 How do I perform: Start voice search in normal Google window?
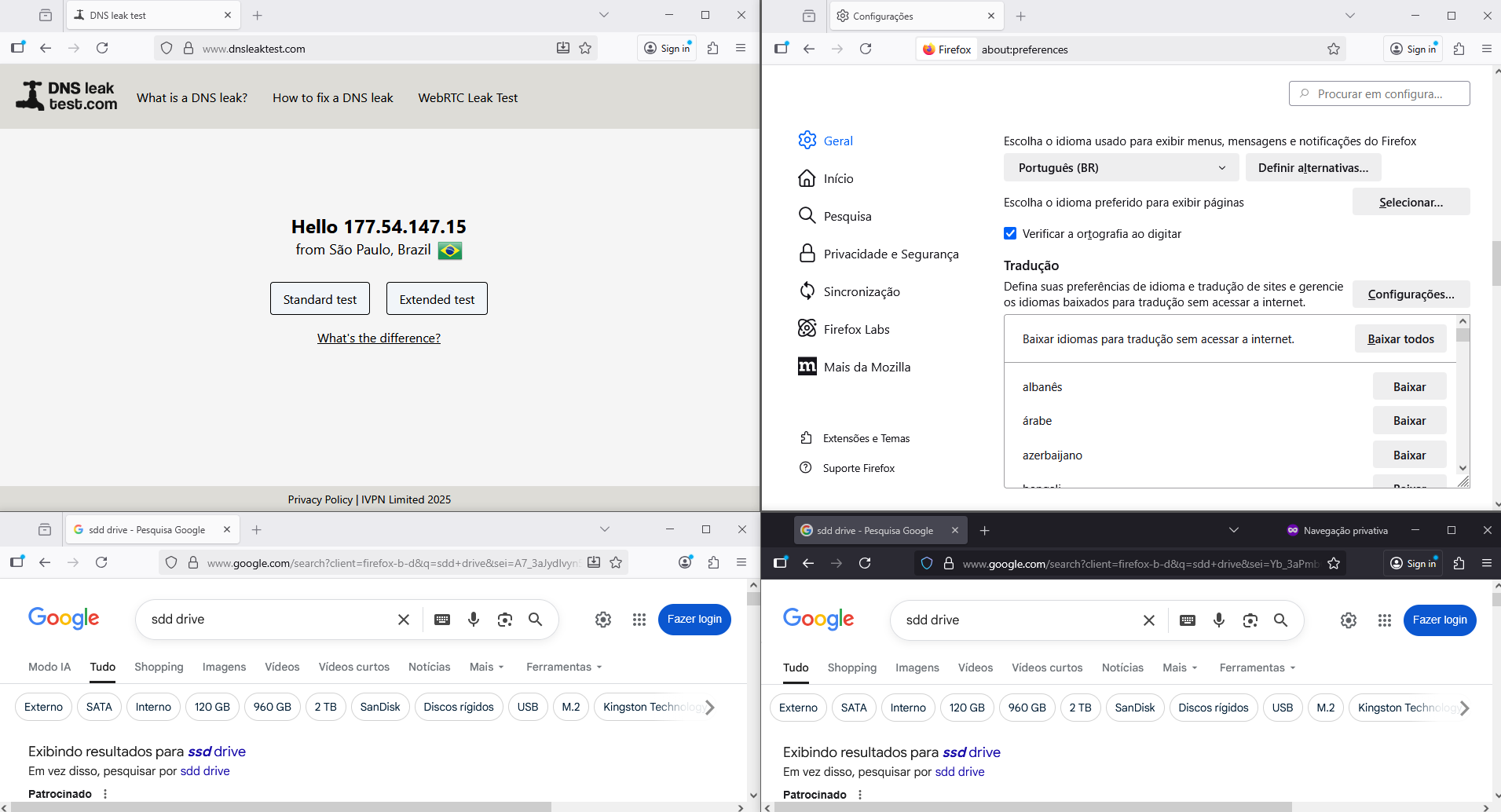474,620
